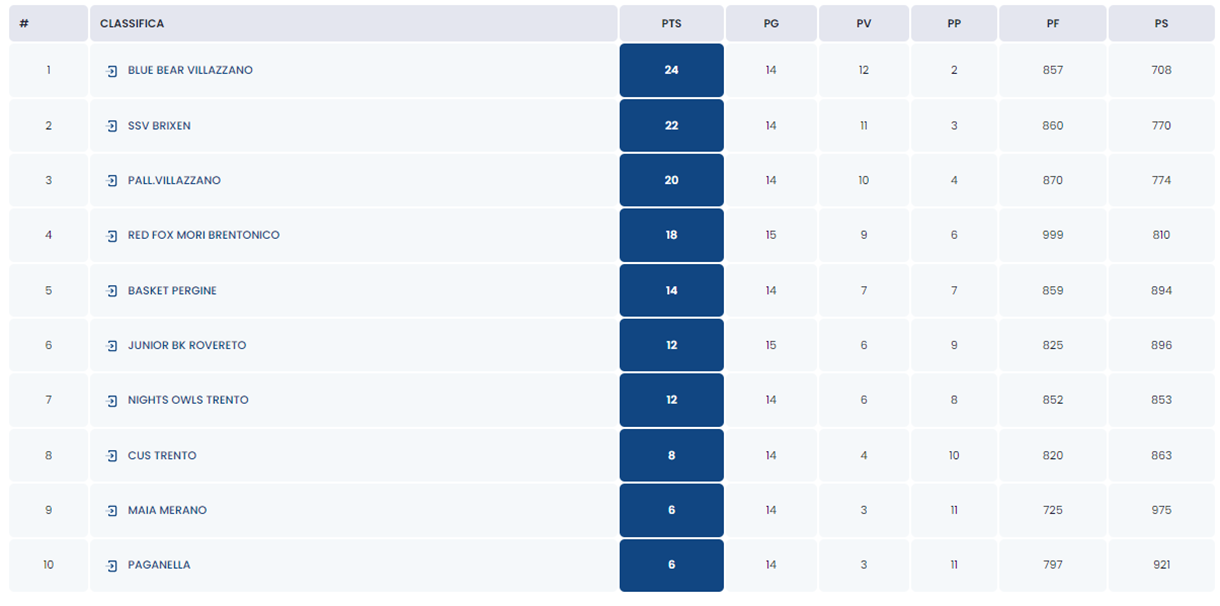
Task: Click the icon next to Junior BK Rovereto
Action: 112,346
